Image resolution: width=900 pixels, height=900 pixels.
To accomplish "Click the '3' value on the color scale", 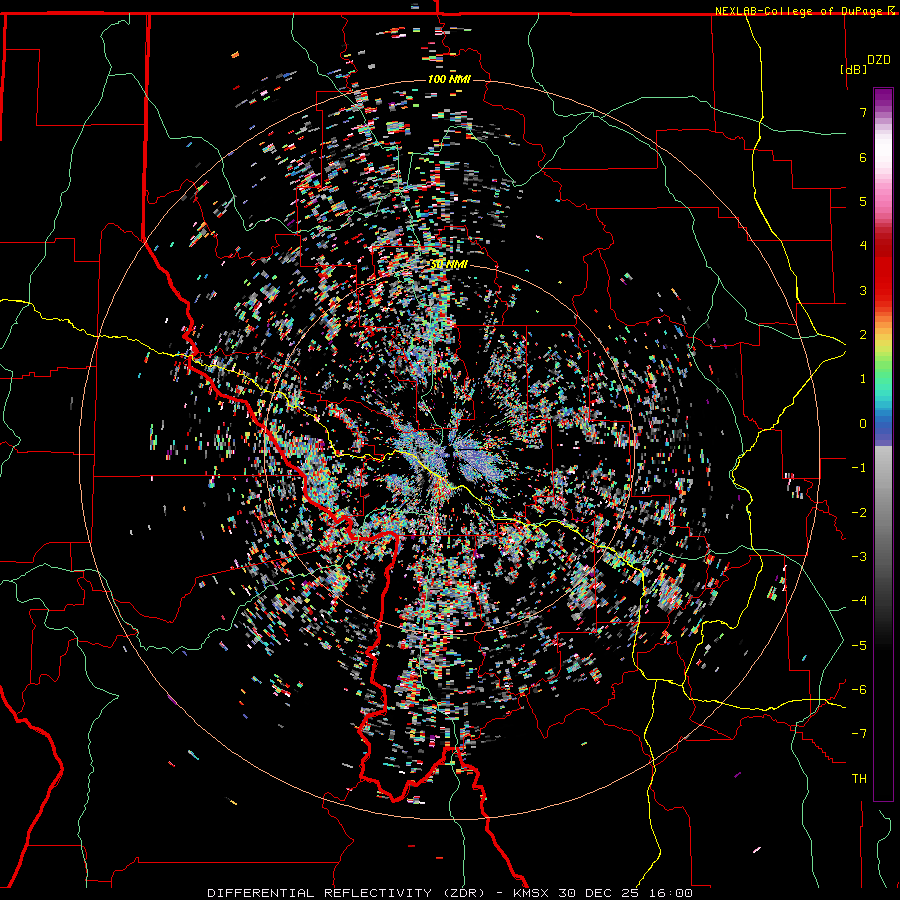I will (863, 290).
